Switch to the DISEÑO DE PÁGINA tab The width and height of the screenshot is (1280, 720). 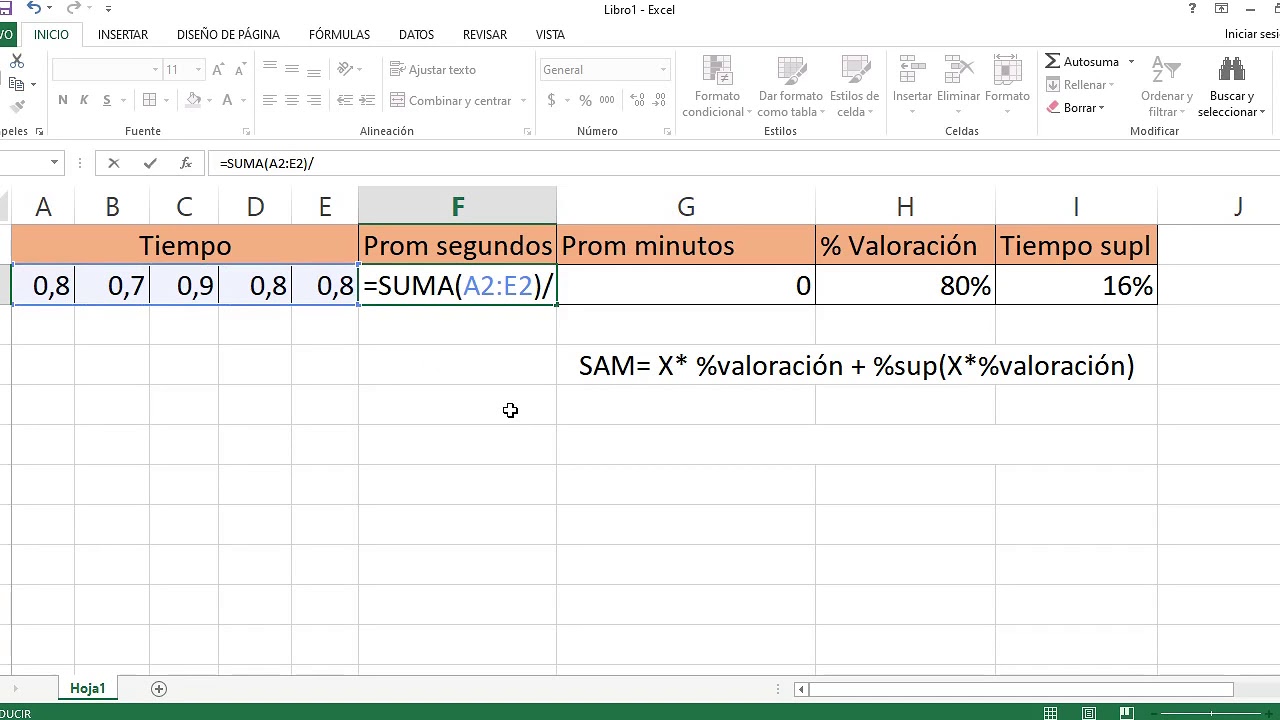(x=228, y=34)
